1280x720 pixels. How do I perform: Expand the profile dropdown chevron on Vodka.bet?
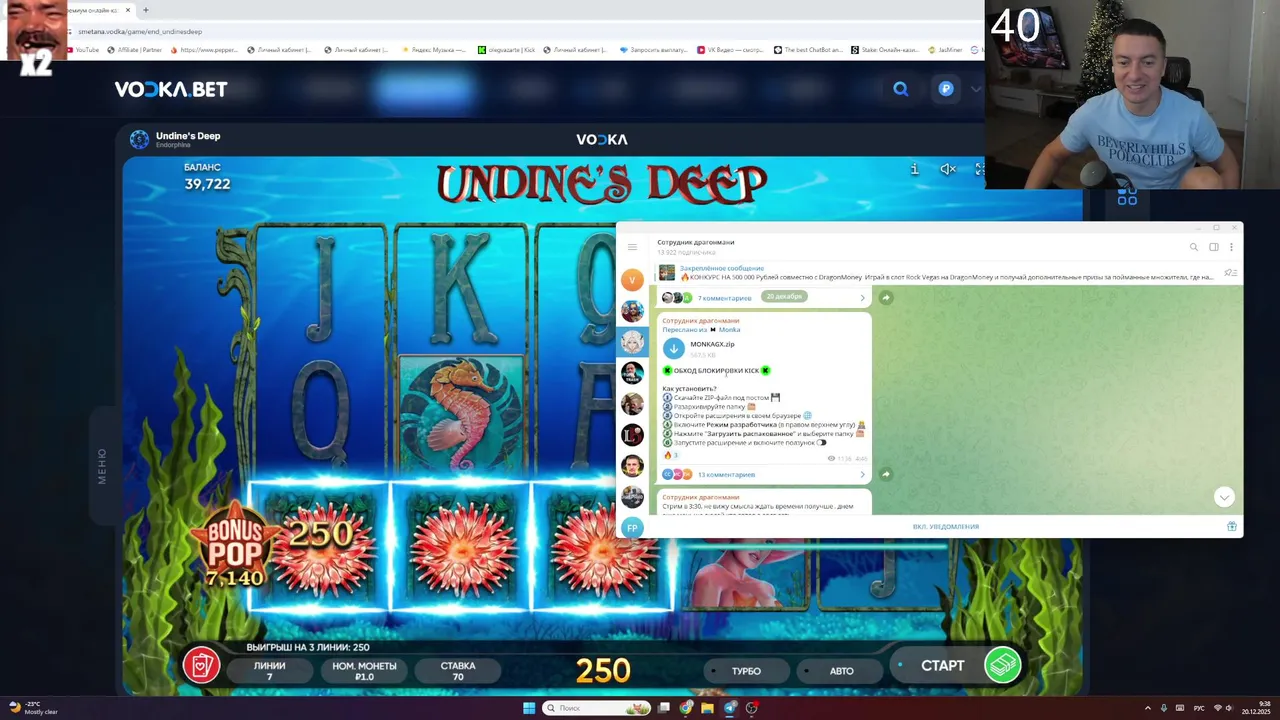(x=976, y=89)
